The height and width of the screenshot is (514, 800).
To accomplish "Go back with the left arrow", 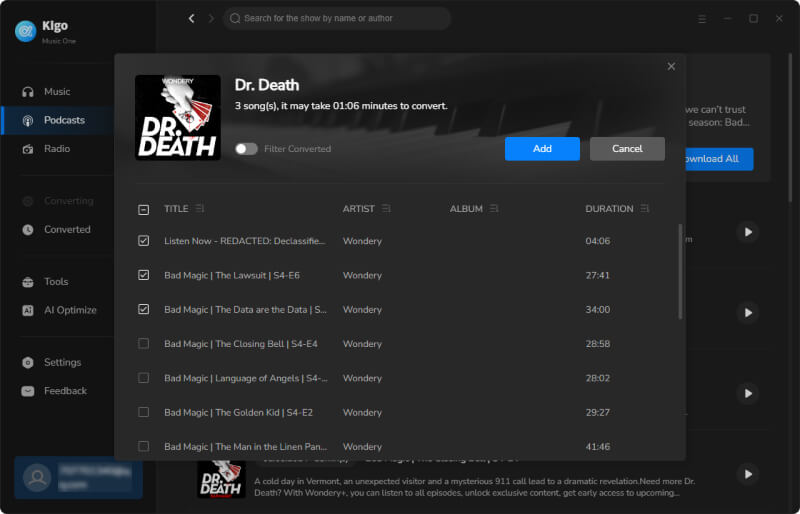I will [191, 18].
